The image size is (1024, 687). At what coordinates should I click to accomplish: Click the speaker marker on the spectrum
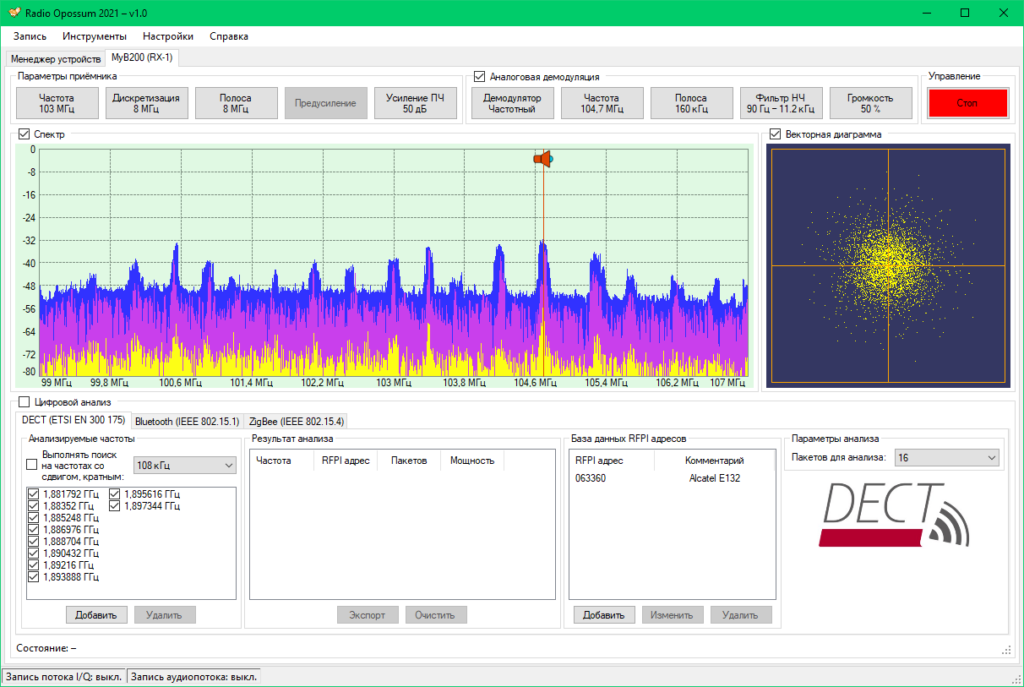542,159
